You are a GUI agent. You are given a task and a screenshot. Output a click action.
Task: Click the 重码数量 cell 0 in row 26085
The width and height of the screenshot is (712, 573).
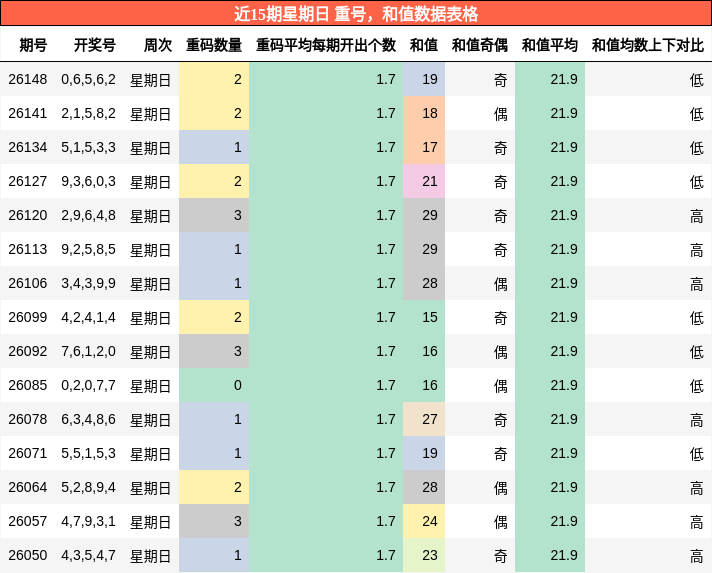tap(214, 385)
